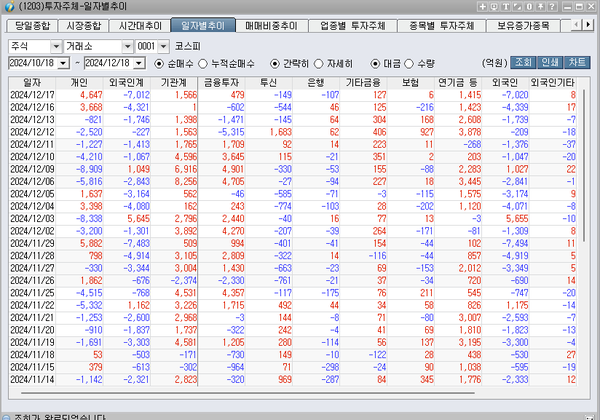Viewport: 600px width, 420px height.
Task: Click the table vertical scrollbar thumb
Action: click(x=584, y=165)
